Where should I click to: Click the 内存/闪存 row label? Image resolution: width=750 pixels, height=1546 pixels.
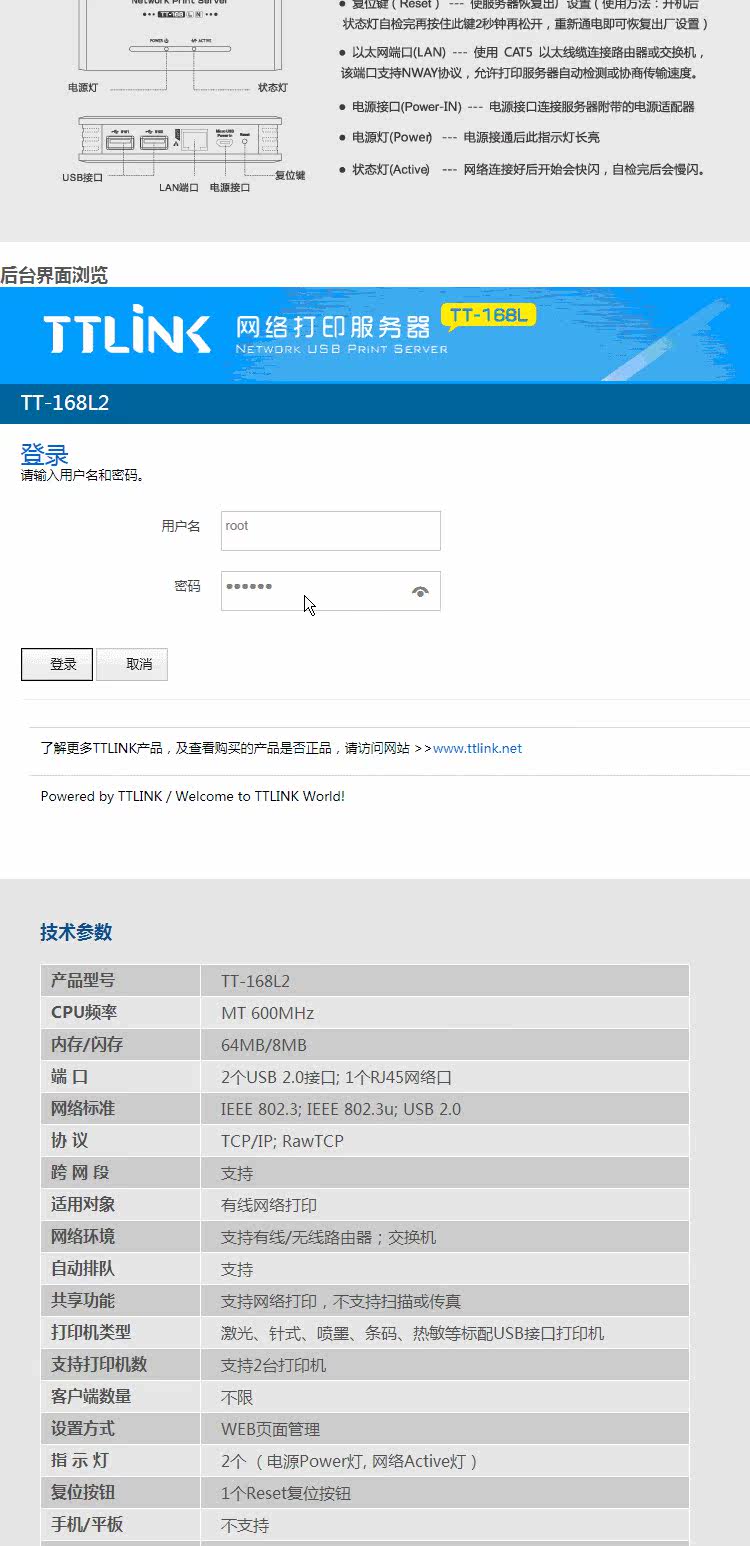tap(87, 1044)
